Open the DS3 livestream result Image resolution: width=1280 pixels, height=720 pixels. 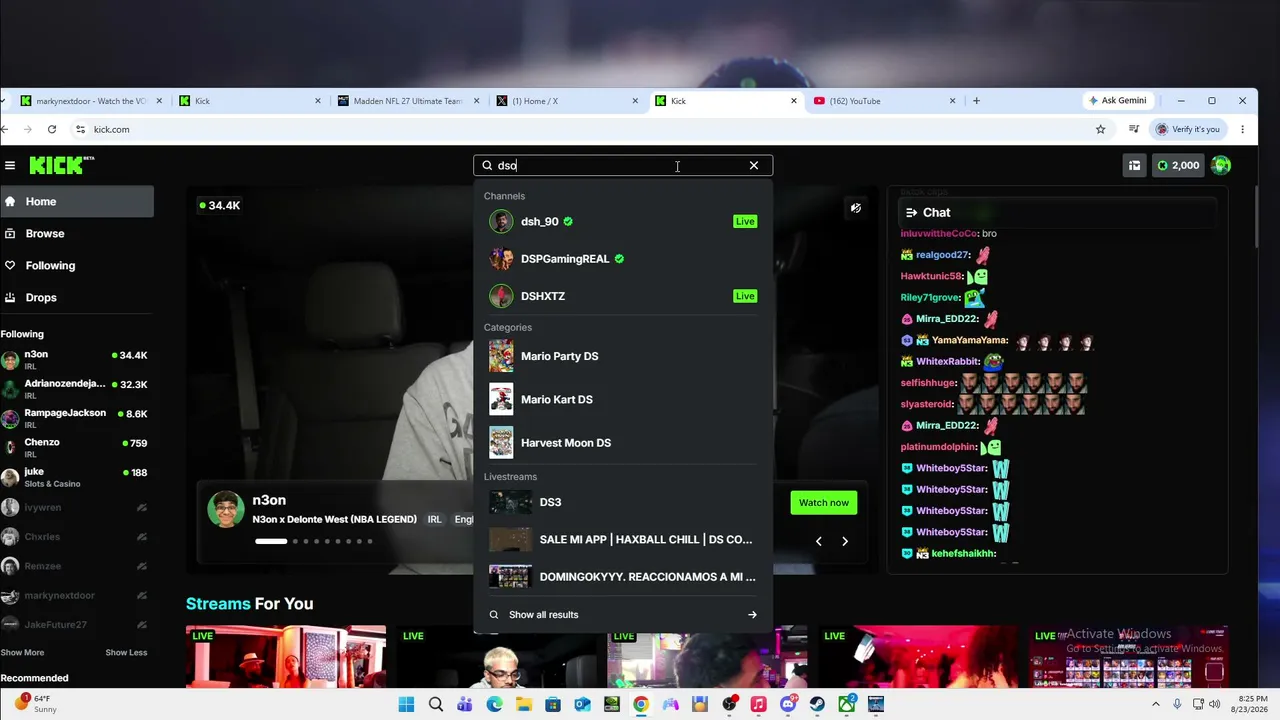[x=623, y=502]
